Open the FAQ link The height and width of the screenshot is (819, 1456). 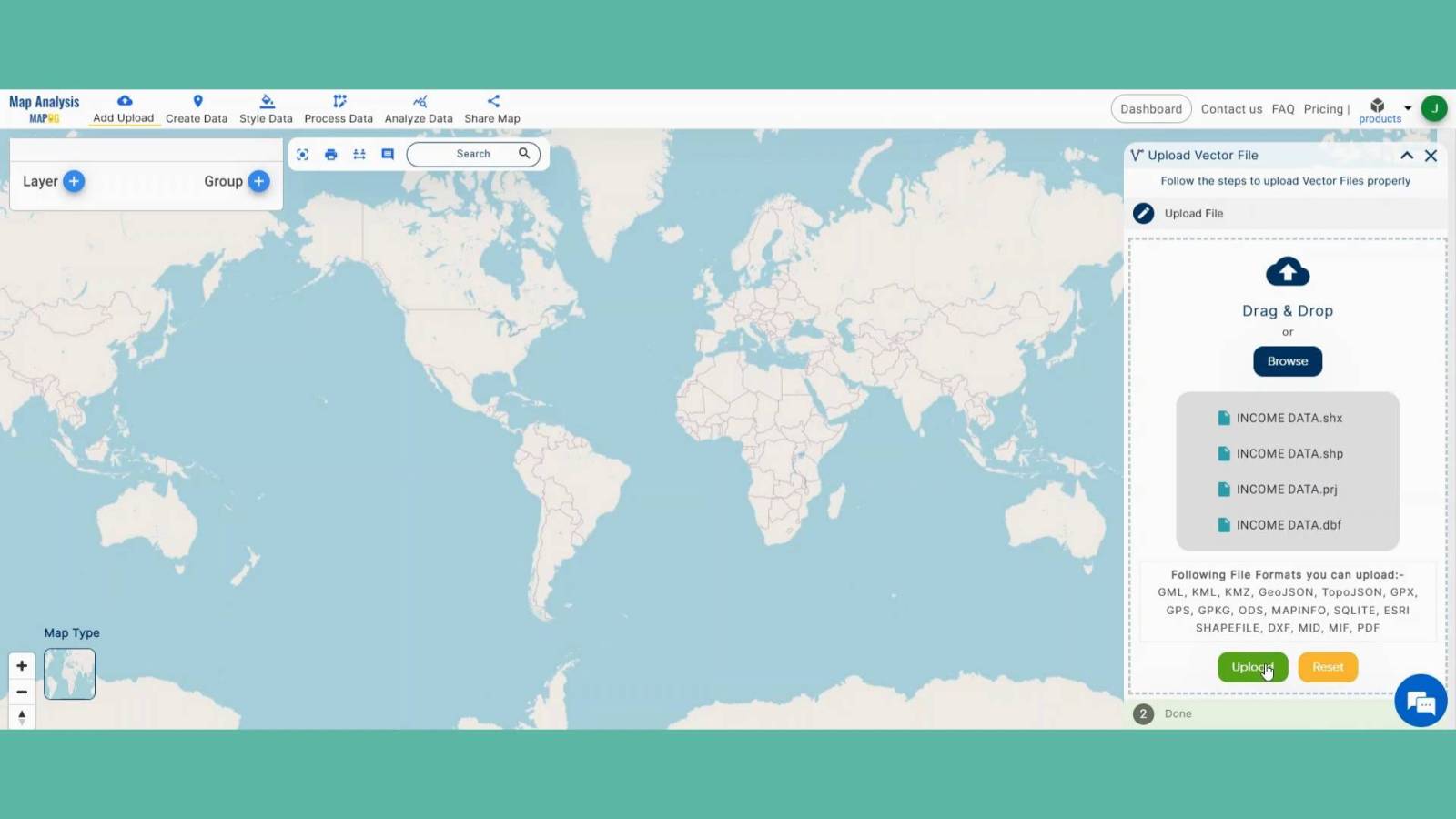(1283, 109)
